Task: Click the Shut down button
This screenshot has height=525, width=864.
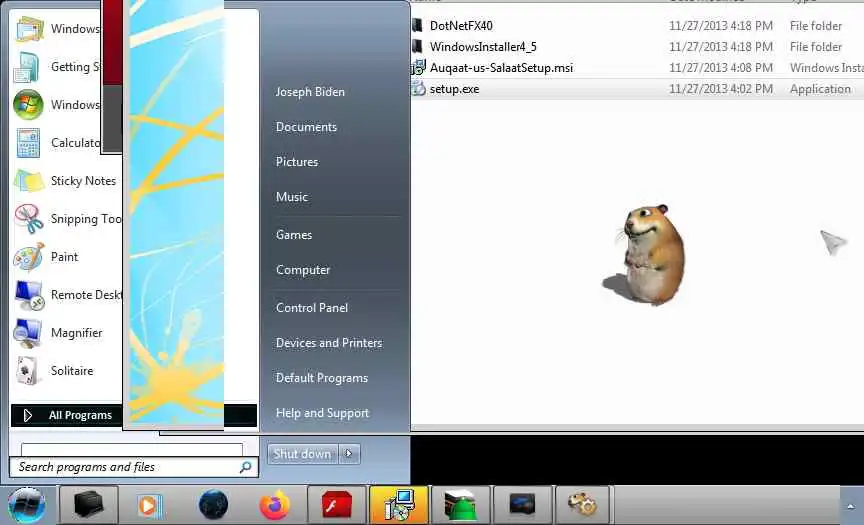Action: tap(302, 454)
